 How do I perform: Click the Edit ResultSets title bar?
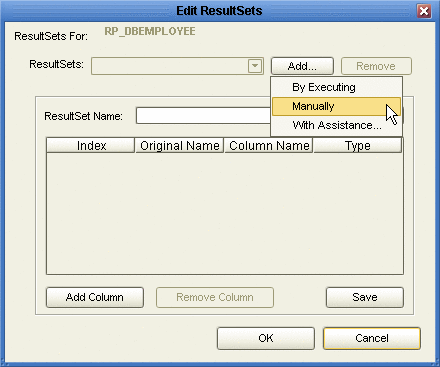click(x=219, y=11)
